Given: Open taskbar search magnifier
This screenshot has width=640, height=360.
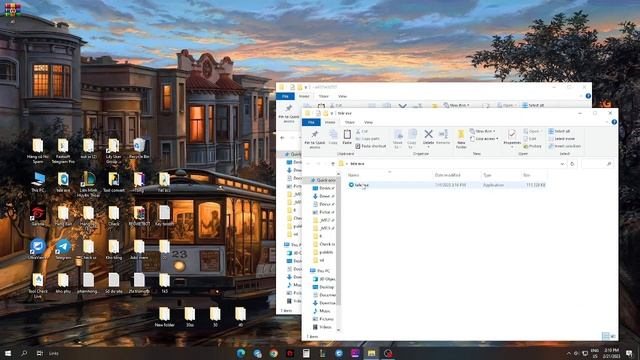Looking at the screenshot, I should (x=24, y=353).
